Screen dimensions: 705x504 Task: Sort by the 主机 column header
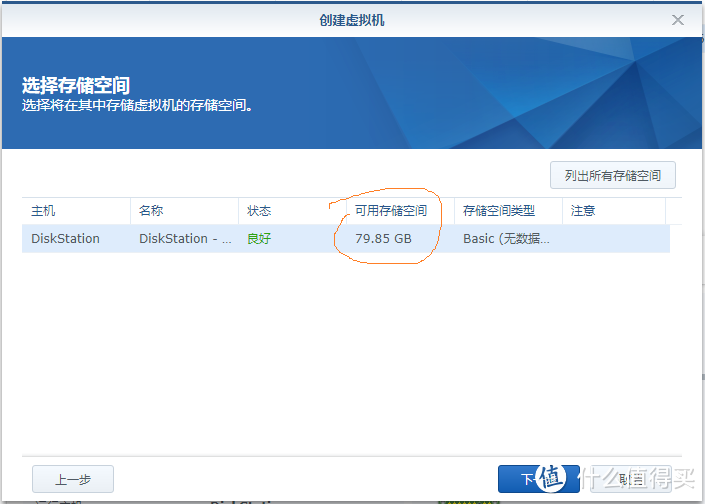(x=43, y=211)
